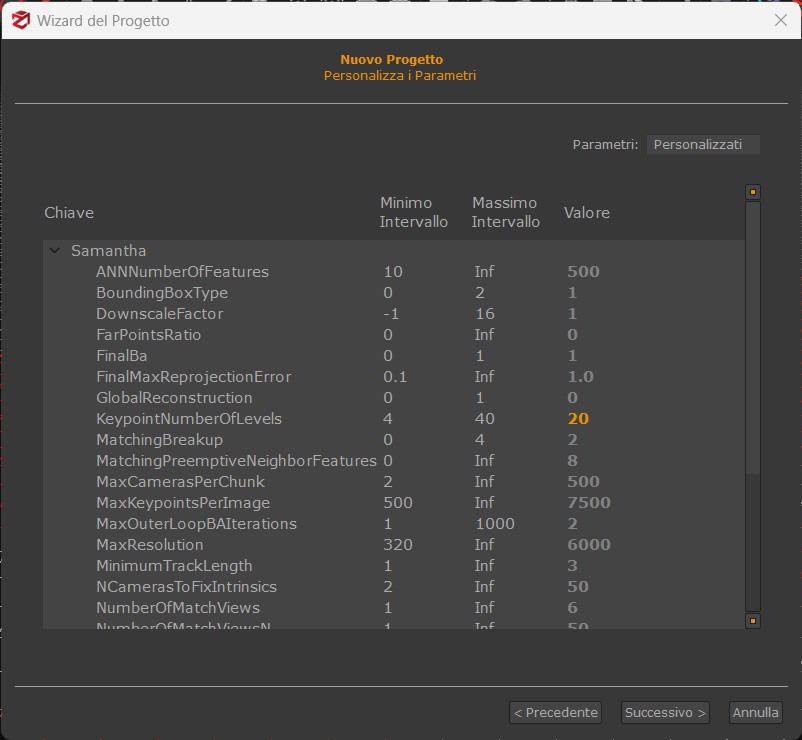Screen dimensions: 802x740
Task: Click the maximum 1000 of MaxOuterLoopBAIterations
Action: [495, 524]
